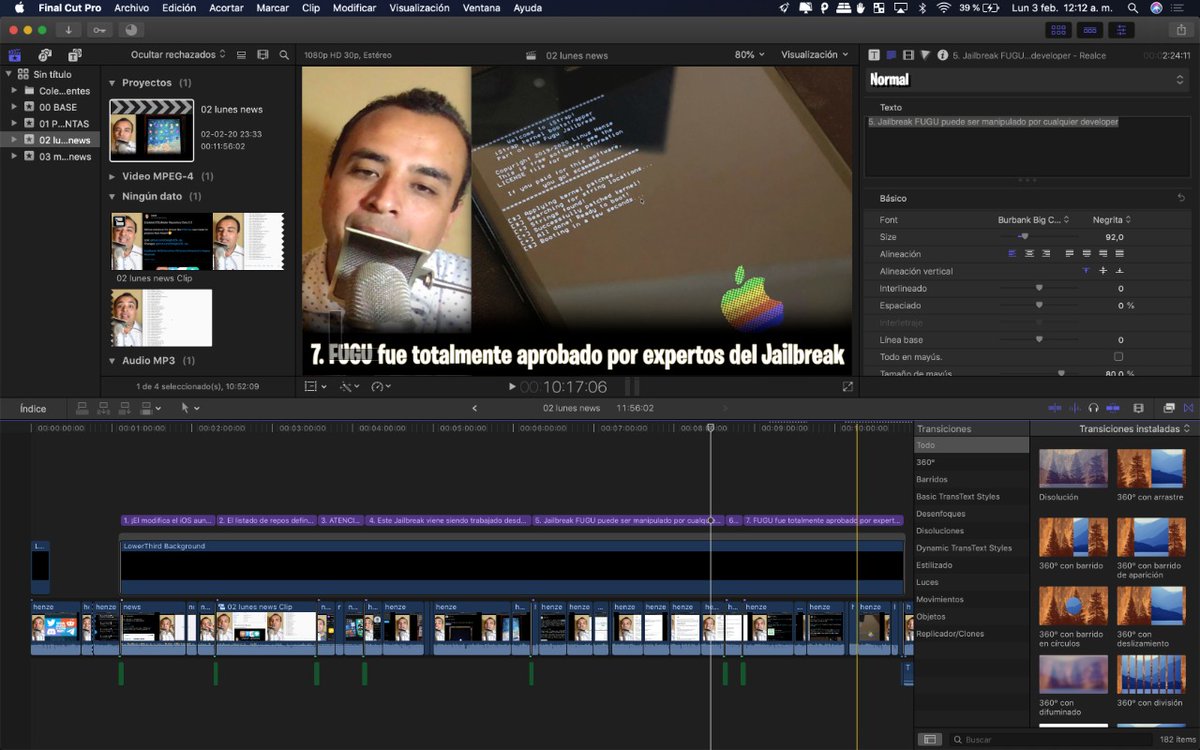Select the Disolución transition thumbnail
This screenshot has width=1200, height=750.
[x=1073, y=468]
